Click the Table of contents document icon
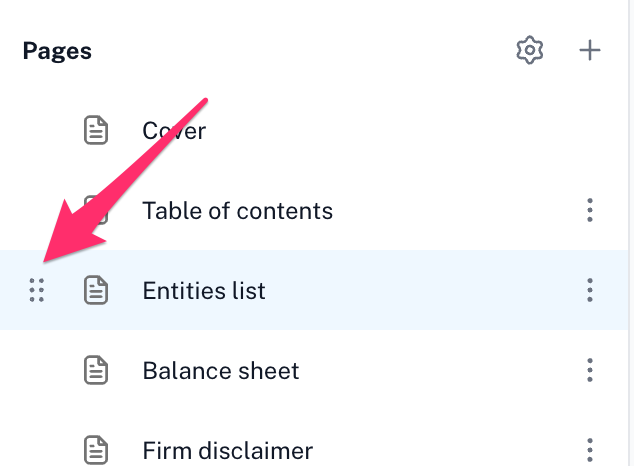Image resolution: width=634 pixels, height=466 pixels. pyautogui.click(x=96, y=210)
